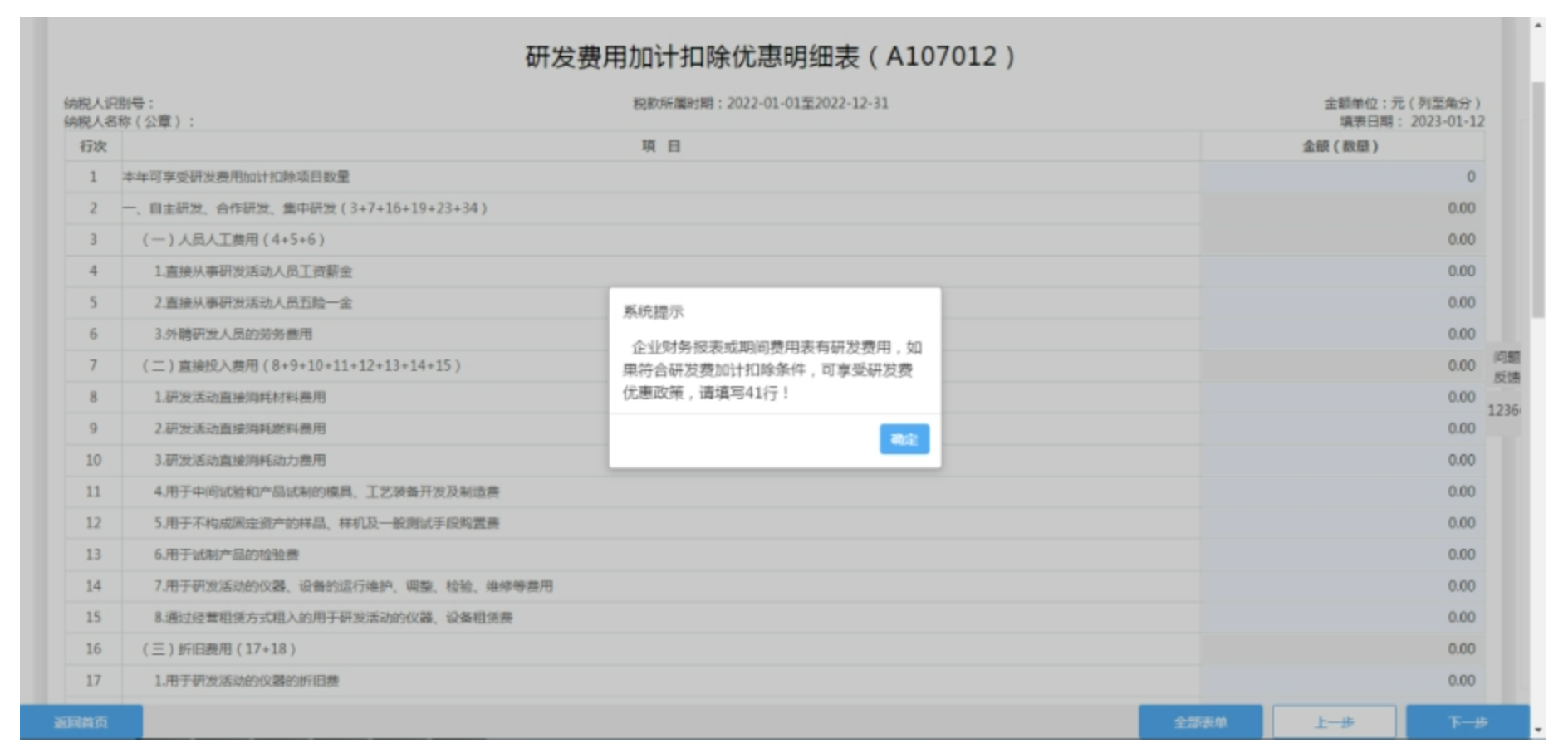The width and height of the screenshot is (1568, 753).
Task: Click the 金额单位:元 label
Action: pos(1403,103)
